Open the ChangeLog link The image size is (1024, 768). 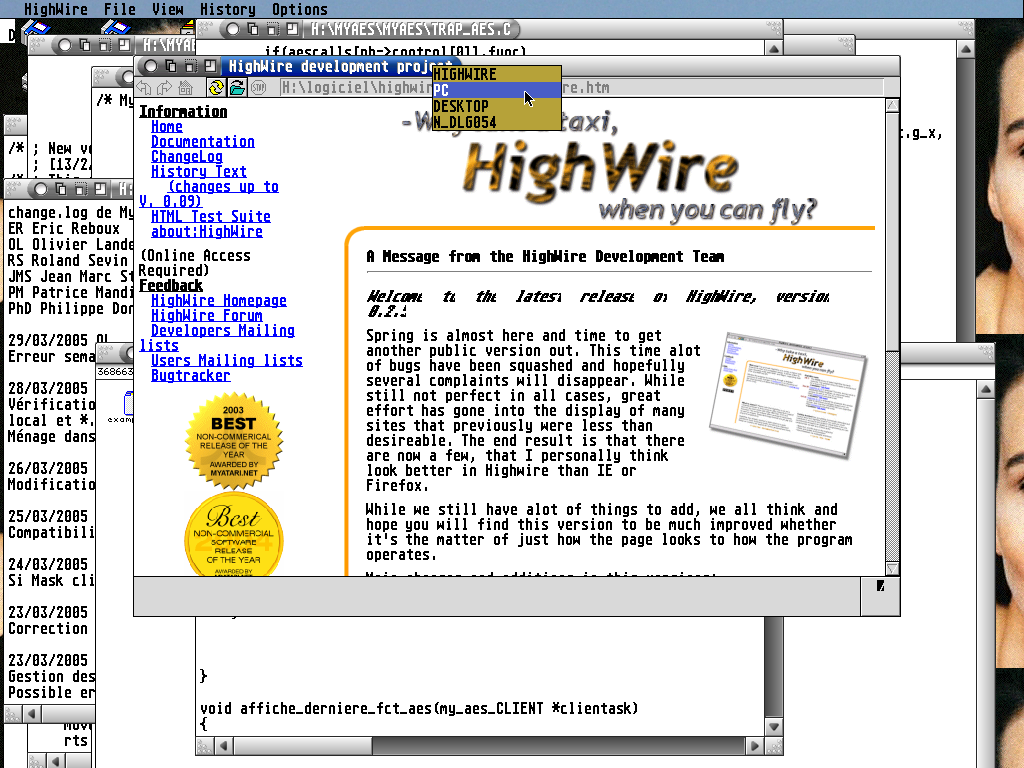tap(187, 157)
